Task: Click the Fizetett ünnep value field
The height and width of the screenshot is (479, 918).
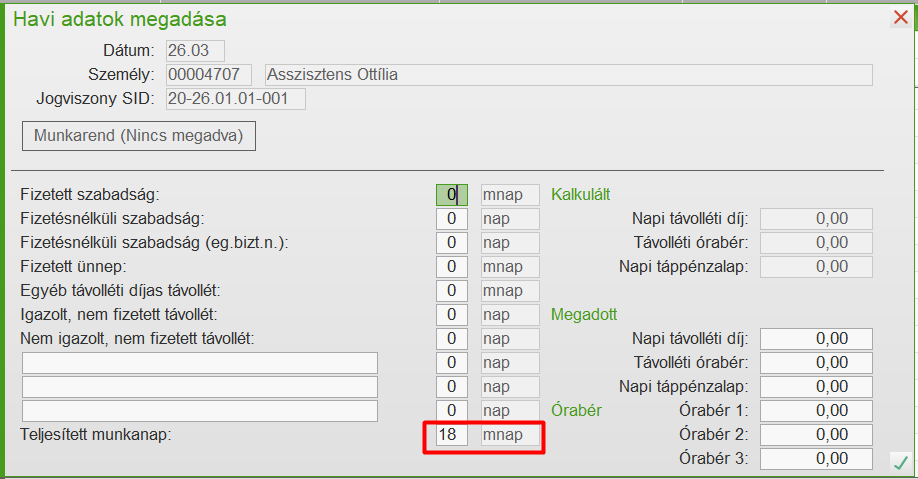Action: (x=452, y=267)
